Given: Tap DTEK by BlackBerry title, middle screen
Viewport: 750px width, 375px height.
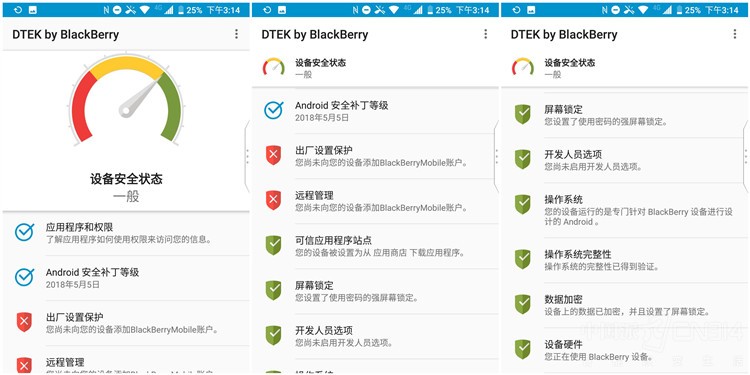Looking at the screenshot, I should coord(315,34).
